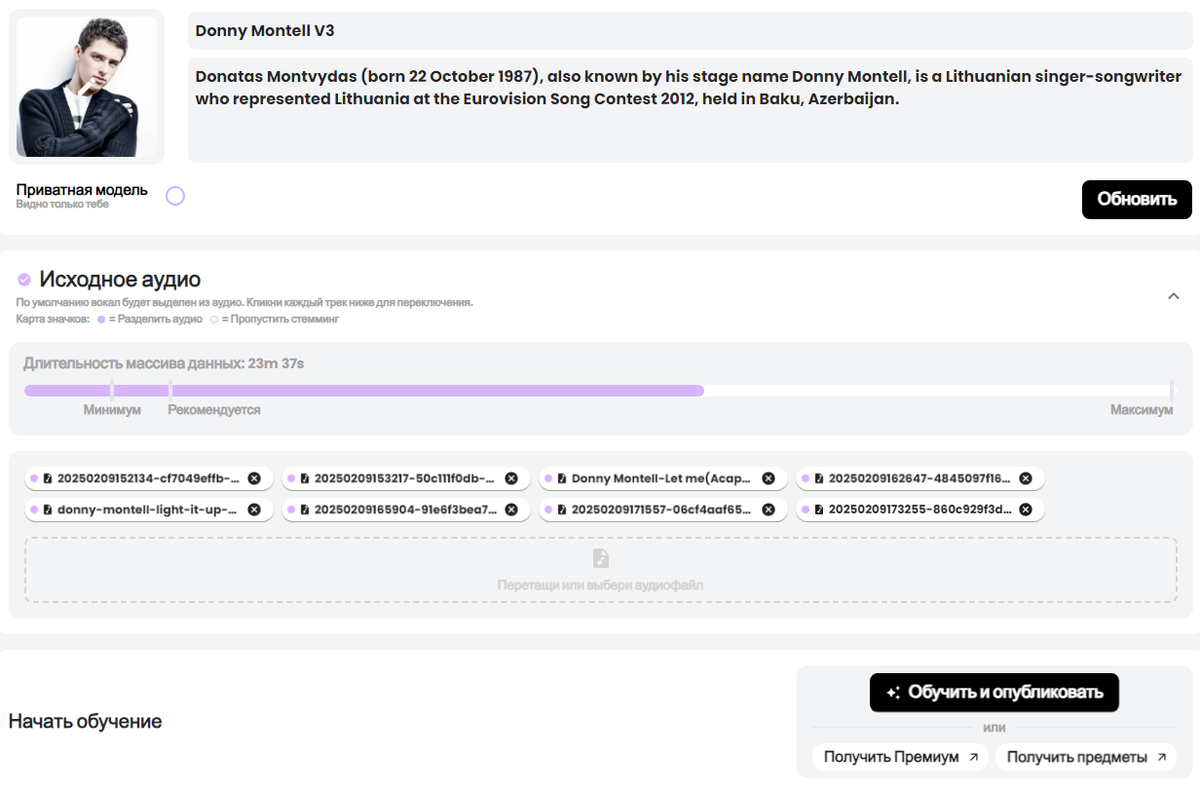Toggle stemming dot for 20250209165904-91e6f3bea7
Screen dimensions: 1200x792
pos(291,510)
